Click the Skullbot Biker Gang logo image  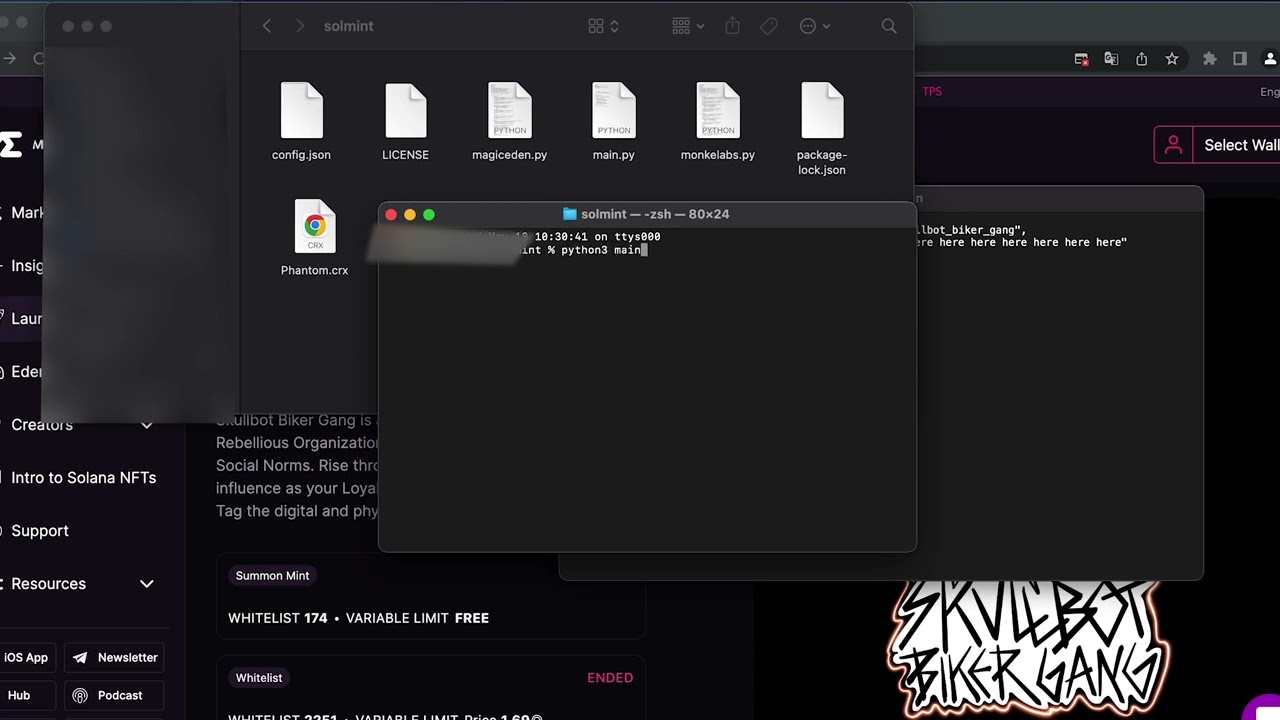click(1028, 650)
